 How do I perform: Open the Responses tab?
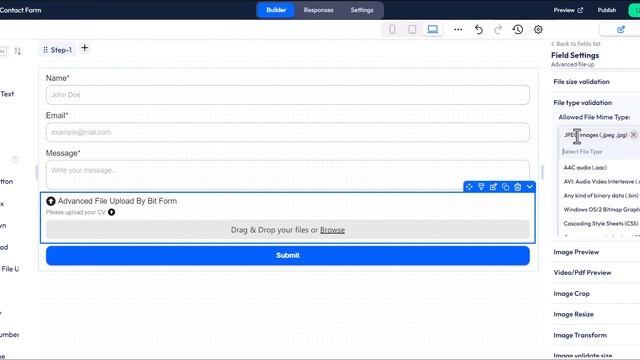[318, 10]
